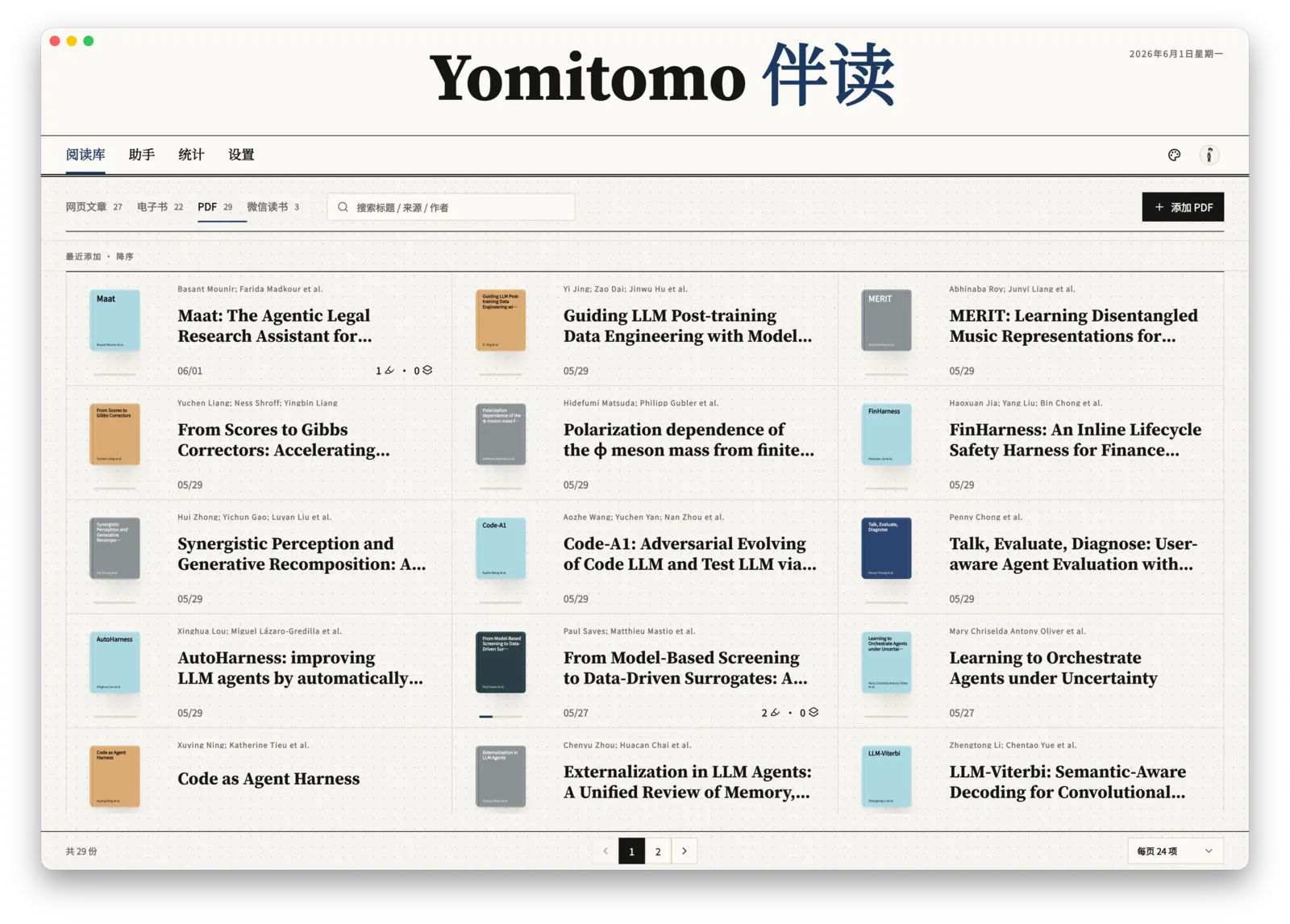Open Polarization dependence of the ϕ meson title
Screen dimensions: 1290x924
click(x=689, y=439)
